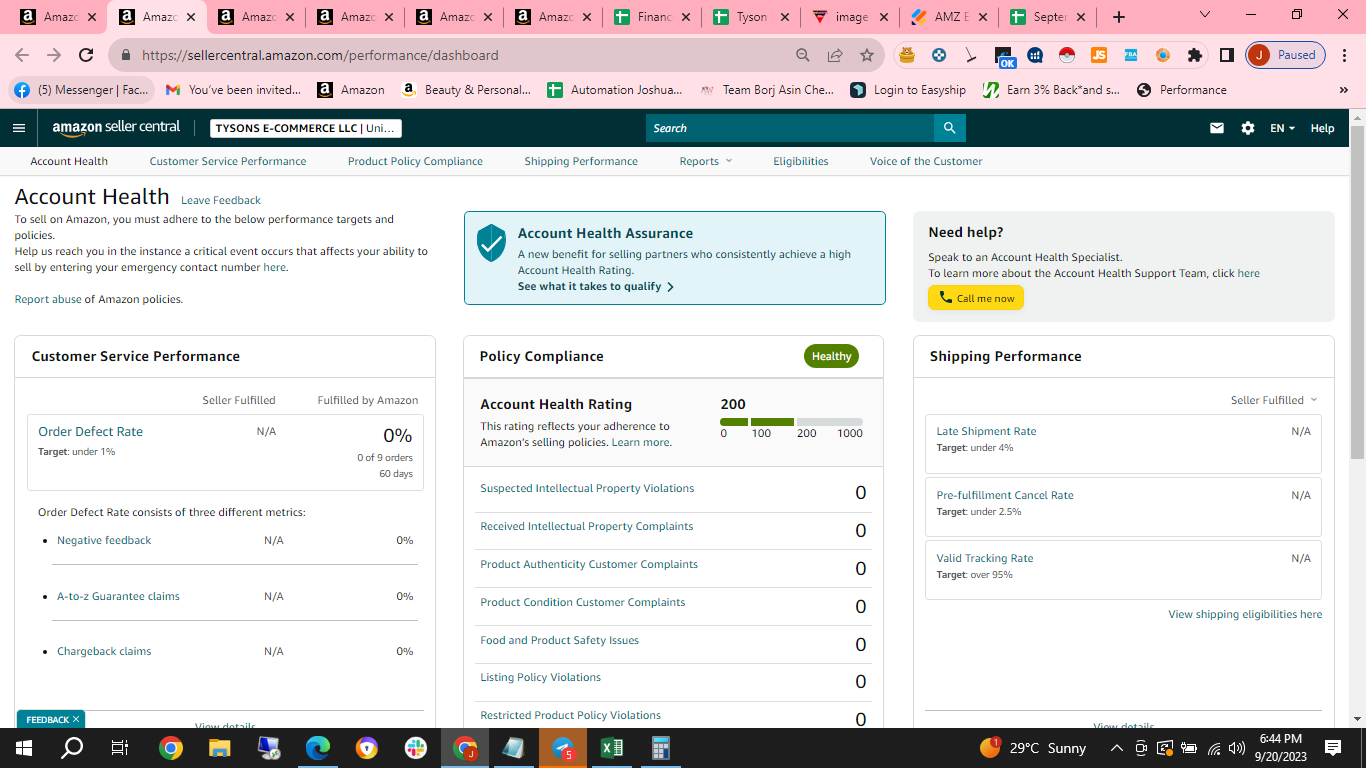Open the Reports dropdown menu
Viewport: 1366px width, 768px height.
point(706,161)
